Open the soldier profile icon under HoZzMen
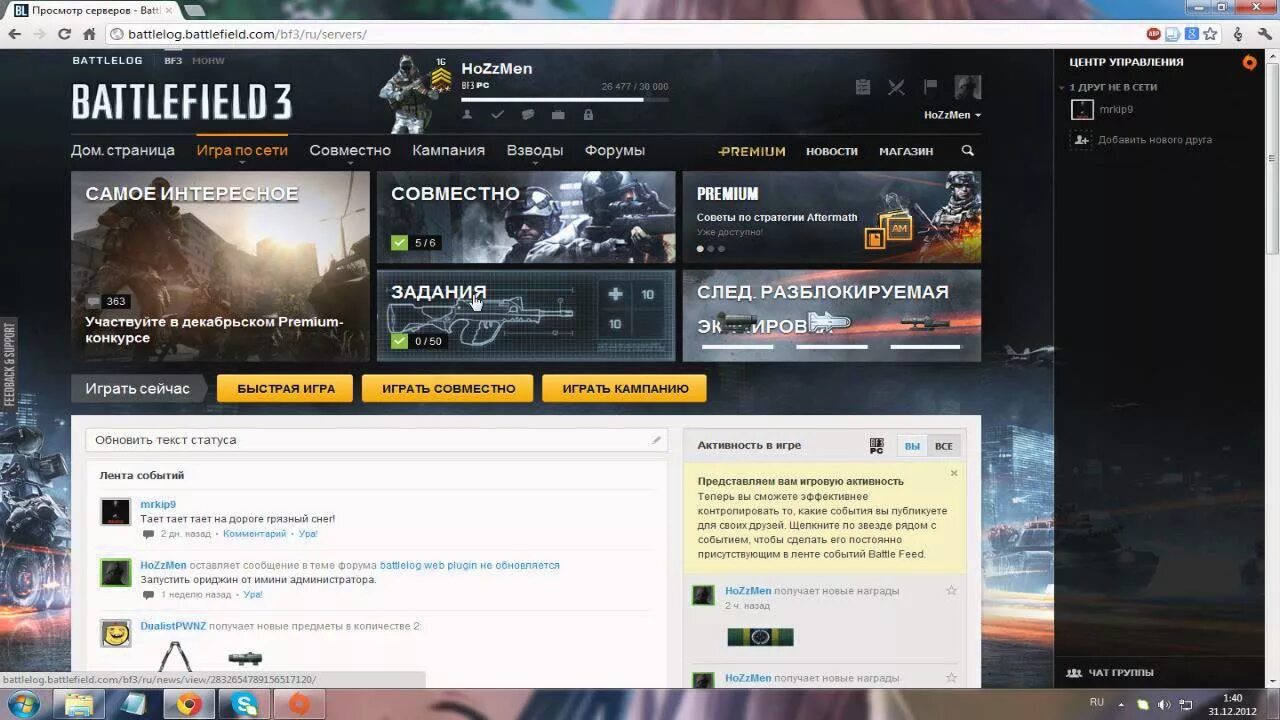This screenshot has width=1280, height=720. coord(467,115)
